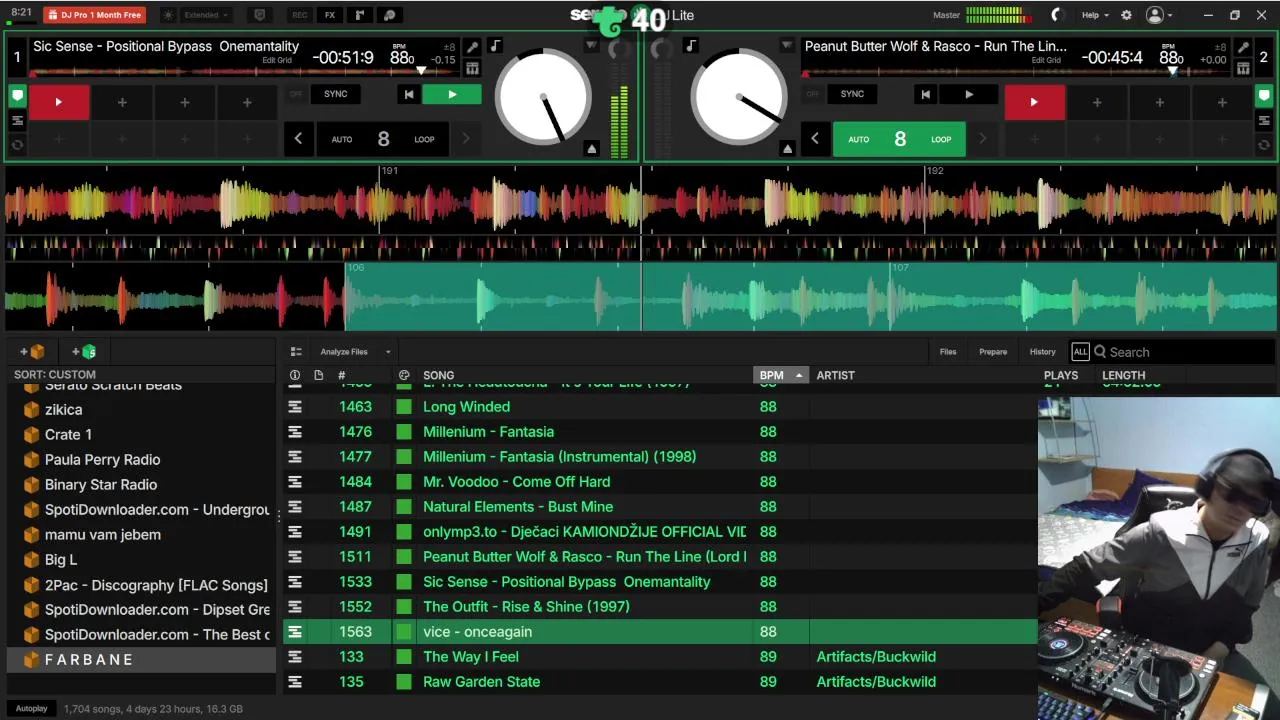Open the History panel tab
Screen dimensions: 1280x720
(x=1042, y=352)
